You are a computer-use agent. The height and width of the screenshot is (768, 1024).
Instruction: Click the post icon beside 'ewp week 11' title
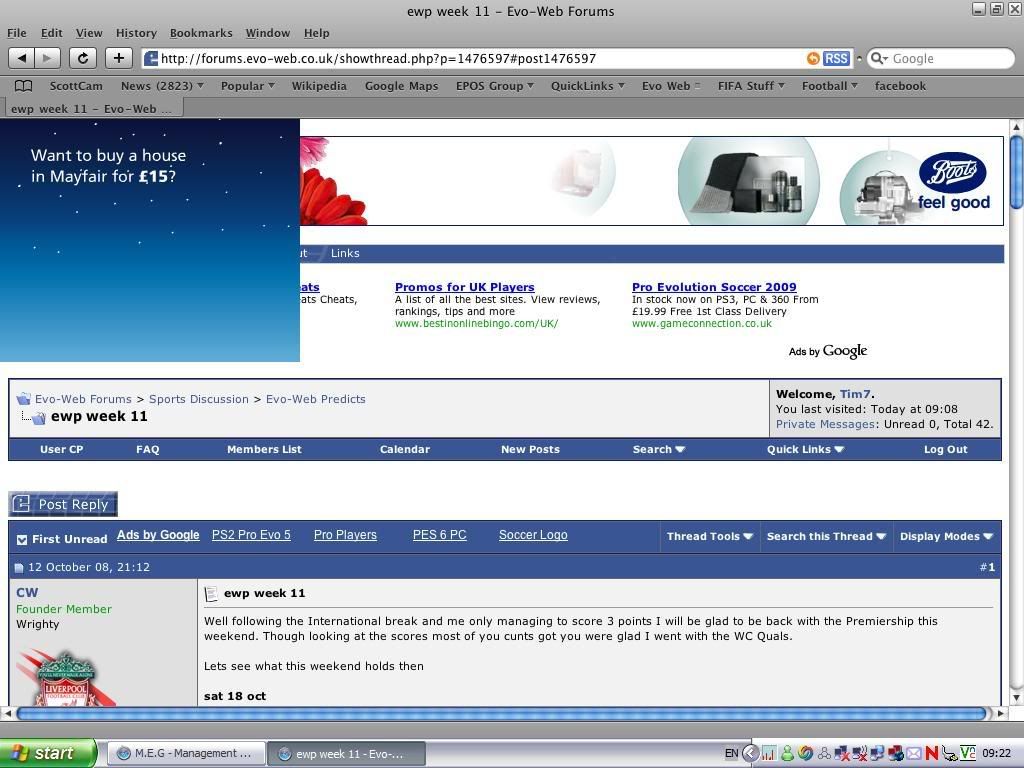tap(211, 594)
